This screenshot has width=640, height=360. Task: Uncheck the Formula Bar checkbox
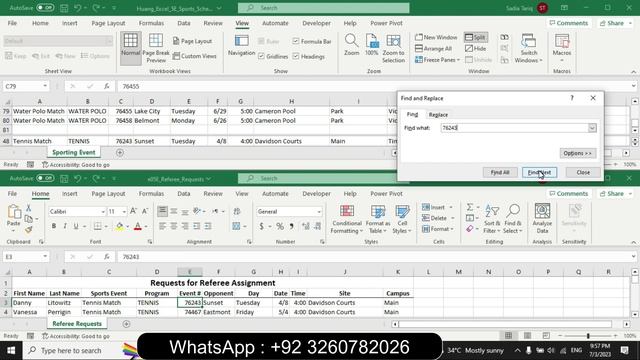(296, 41)
